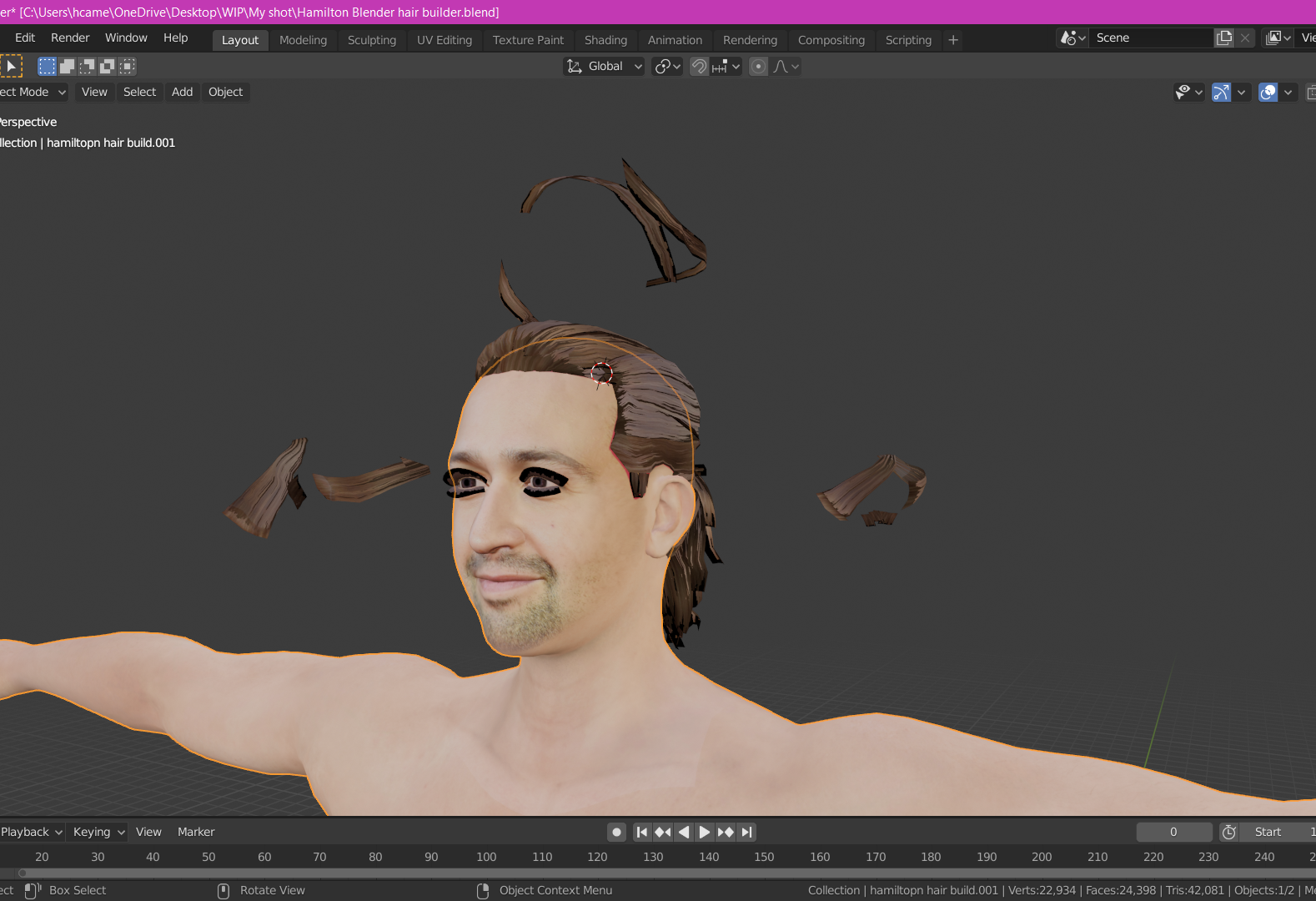Viewport: 1316px width, 901px height.
Task: Switch to the Animation workspace tab
Action: click(x=675, y=40)
